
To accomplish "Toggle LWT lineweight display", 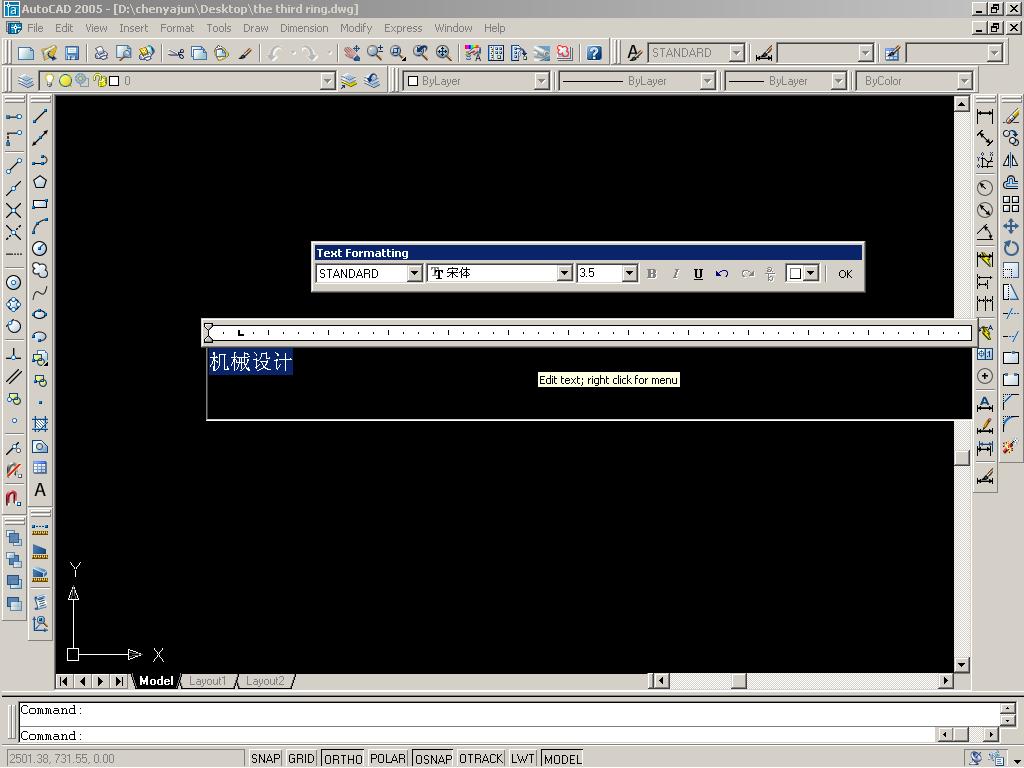I will (523, 758).
